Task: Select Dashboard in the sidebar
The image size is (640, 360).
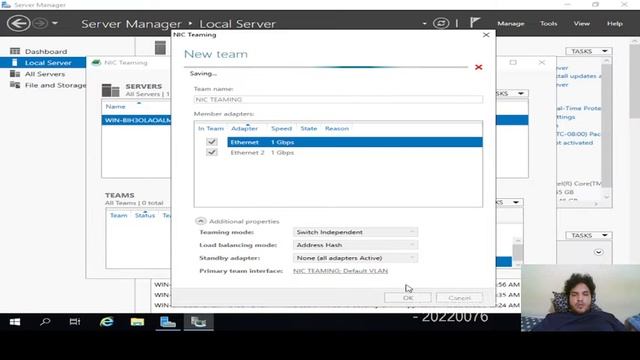Action: point(46,51)
